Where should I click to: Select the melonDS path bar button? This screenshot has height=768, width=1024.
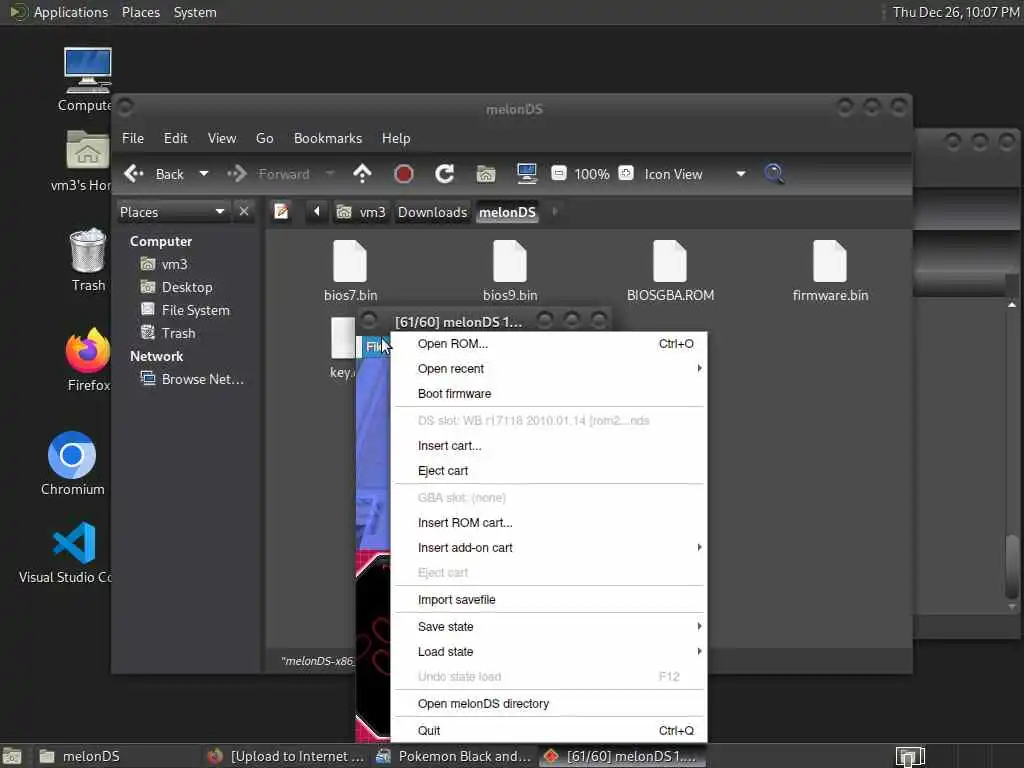(x=507, y=212)
